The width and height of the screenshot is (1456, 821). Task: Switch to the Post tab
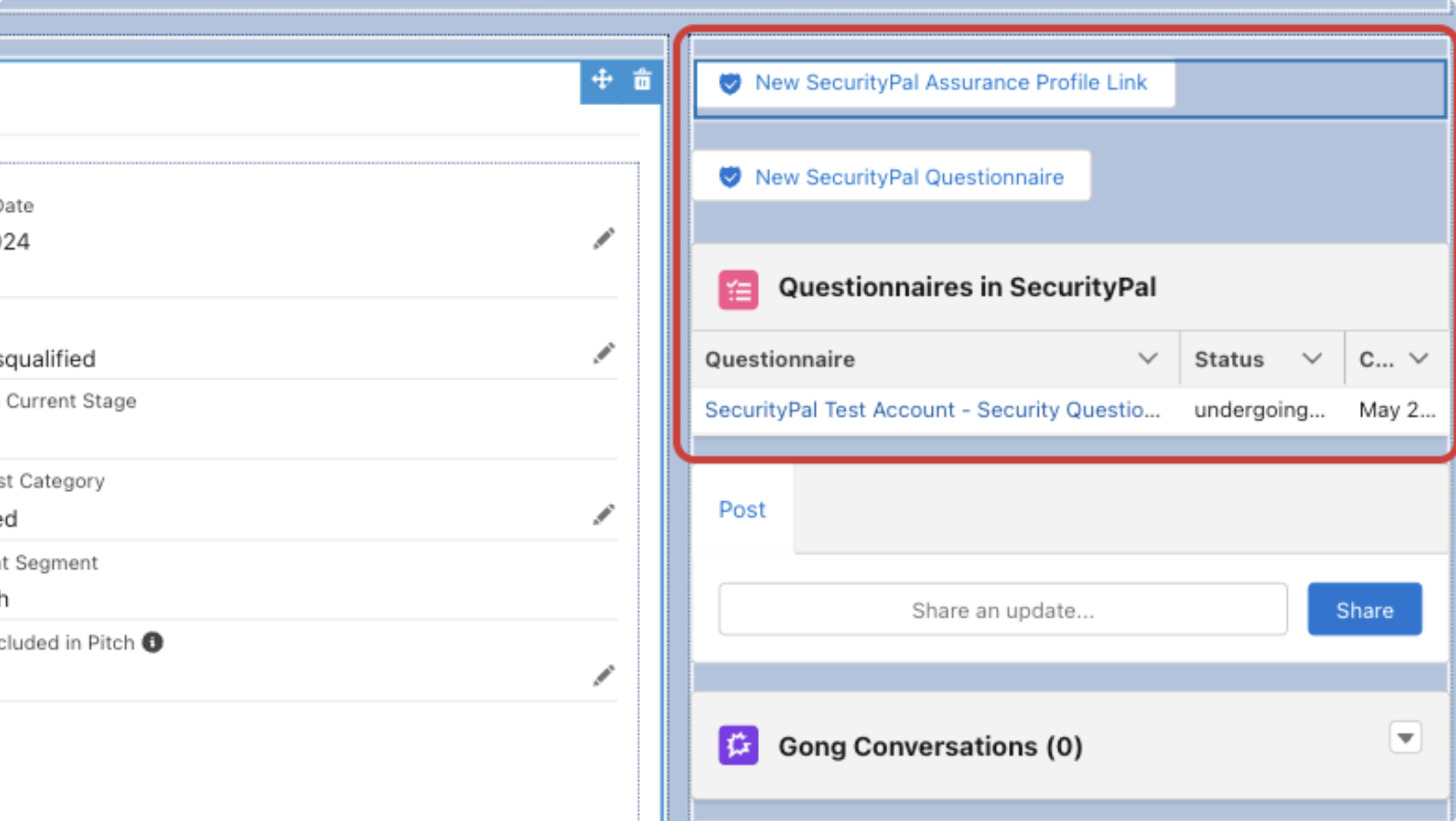[742, 509]
